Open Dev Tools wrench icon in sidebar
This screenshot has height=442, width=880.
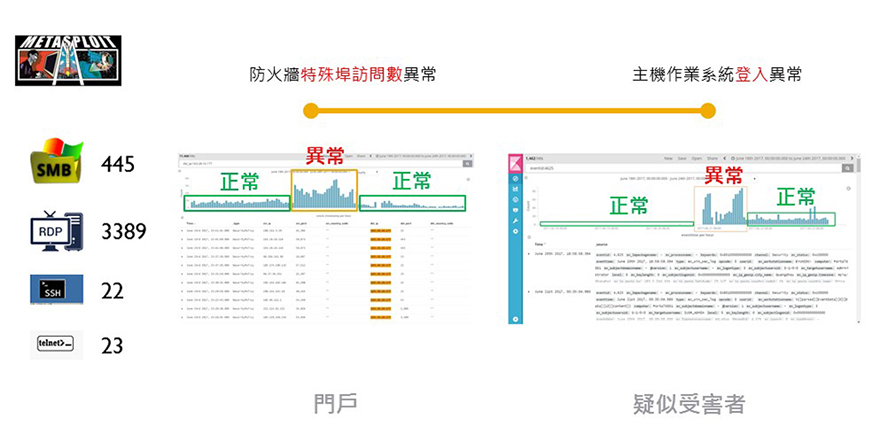click(516, 219)
